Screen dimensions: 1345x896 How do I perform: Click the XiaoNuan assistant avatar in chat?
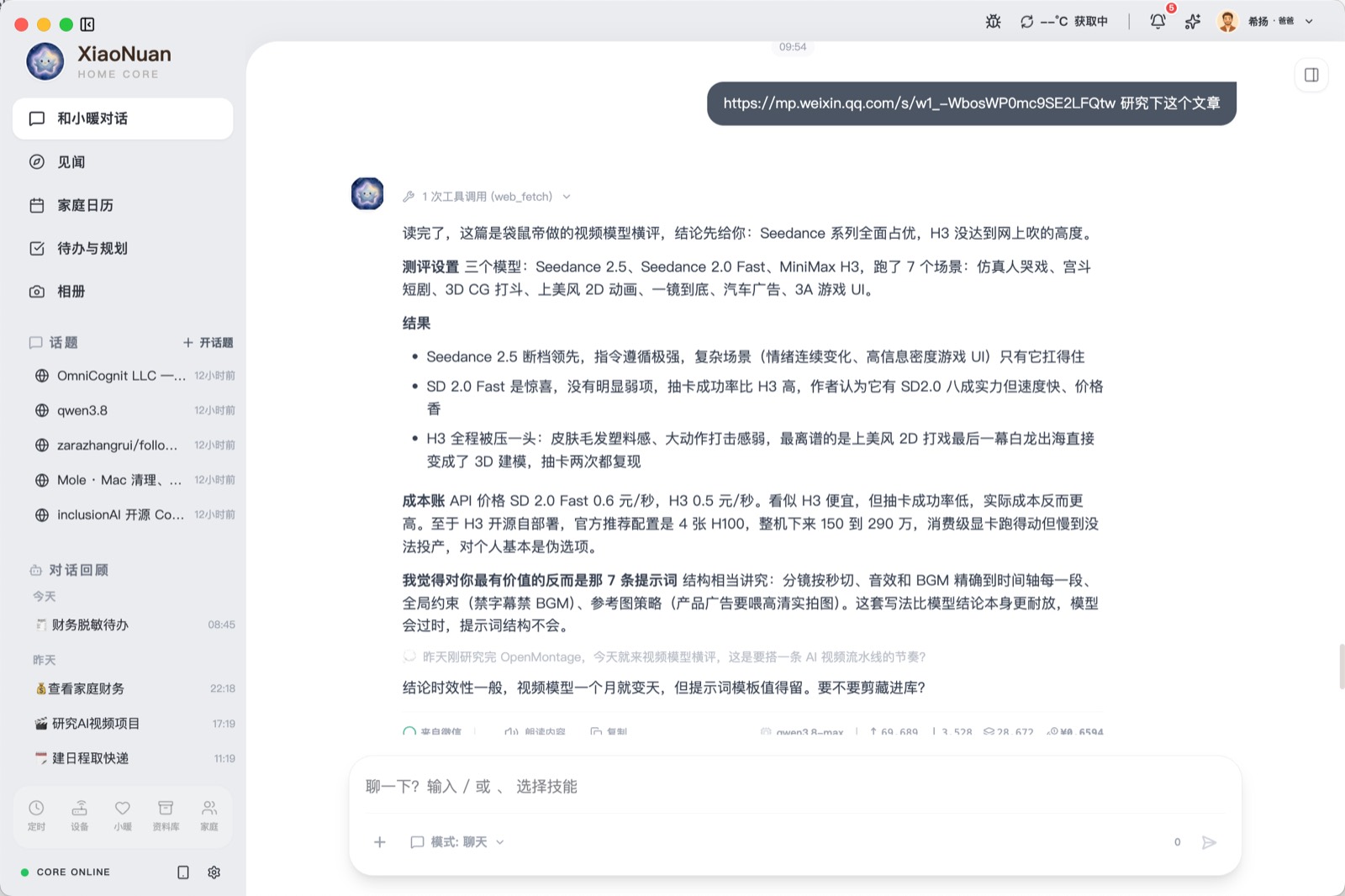pyautogui.click(x=367, y=193)
